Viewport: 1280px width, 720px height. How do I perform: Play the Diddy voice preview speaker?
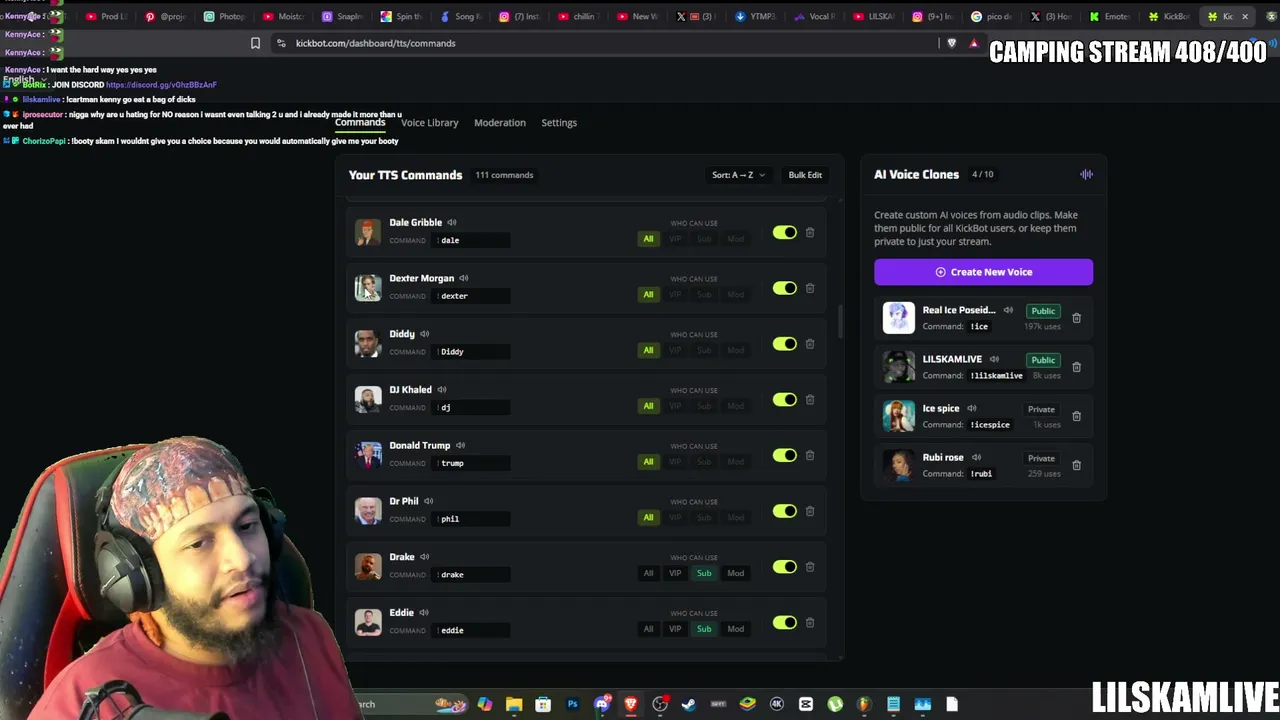click(425, 334)
